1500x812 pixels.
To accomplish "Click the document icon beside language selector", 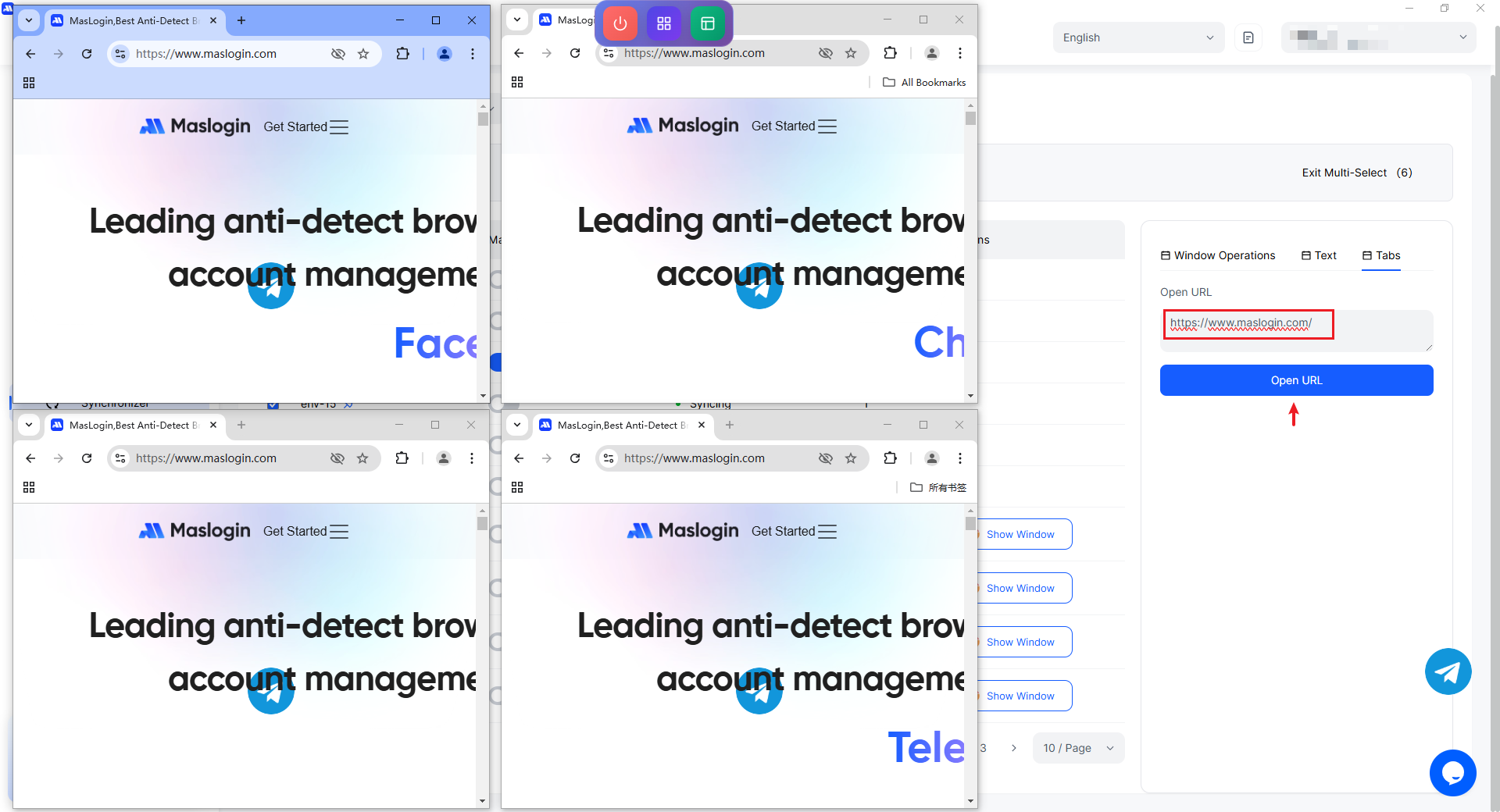I will 1248,37.
